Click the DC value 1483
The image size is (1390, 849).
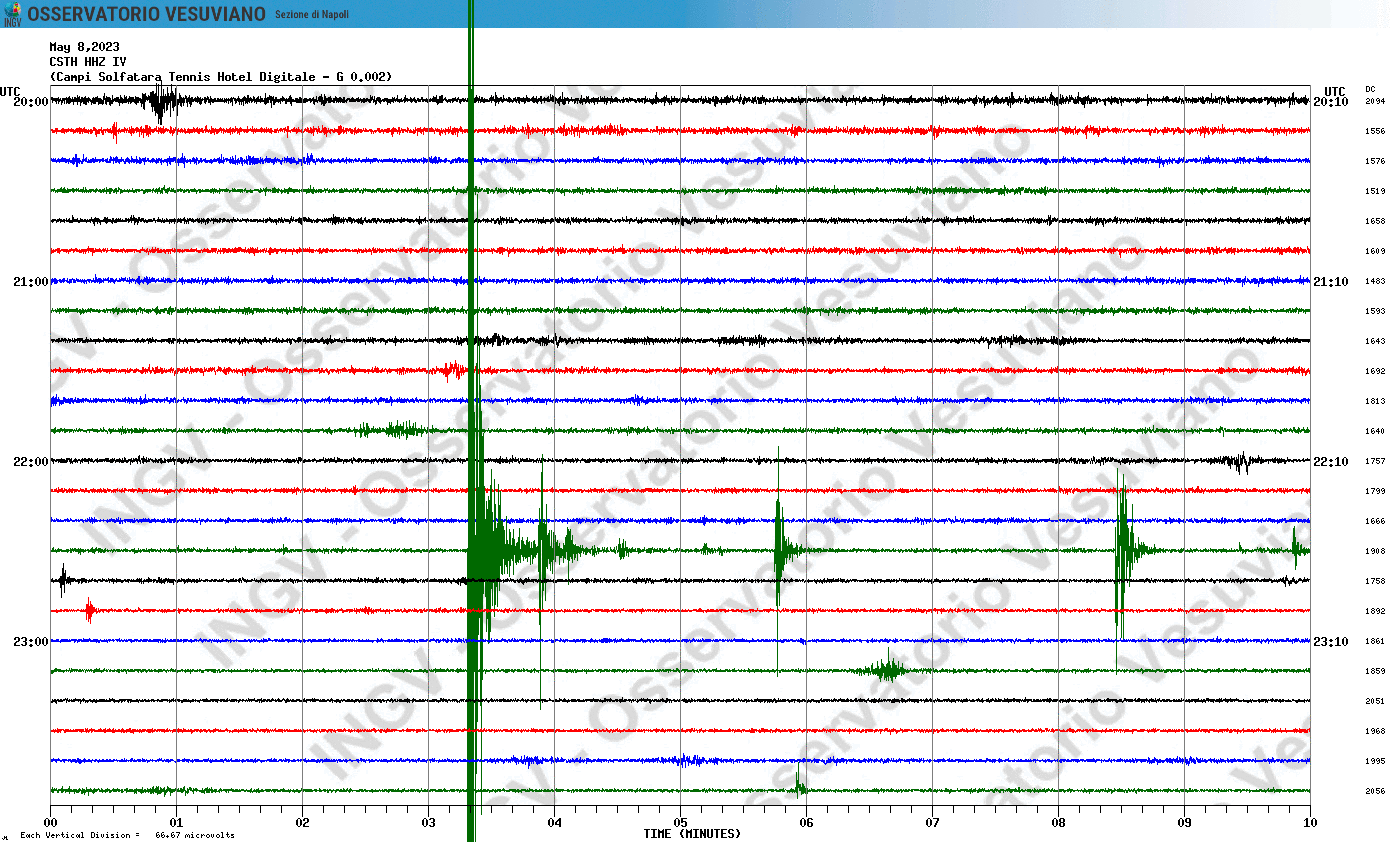(1375, 281)
